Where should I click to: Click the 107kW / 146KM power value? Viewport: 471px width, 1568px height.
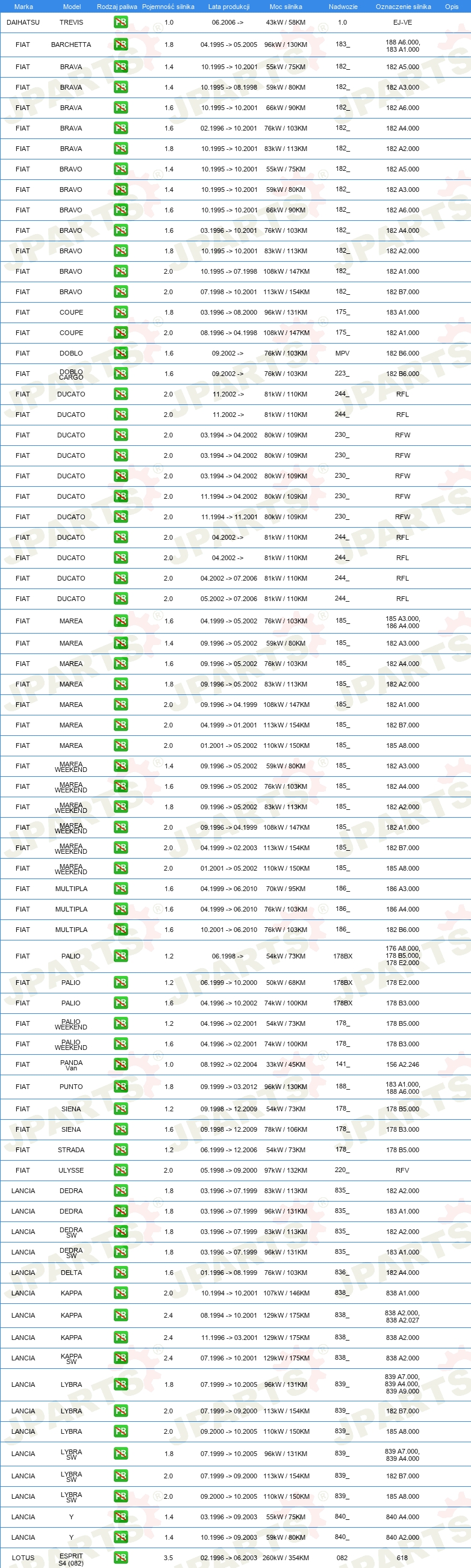coord(285,1293)
